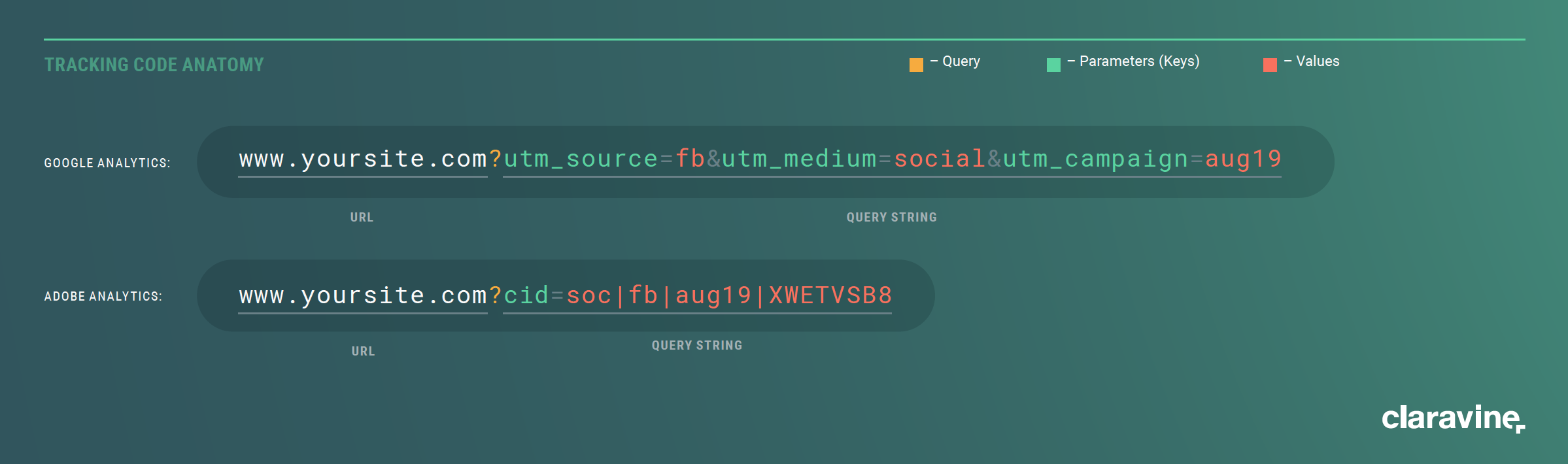Click the 'GOOGLE ANALYTICS:' label
The width and height of the screenshot is (1568, 464).
(107, 163)
